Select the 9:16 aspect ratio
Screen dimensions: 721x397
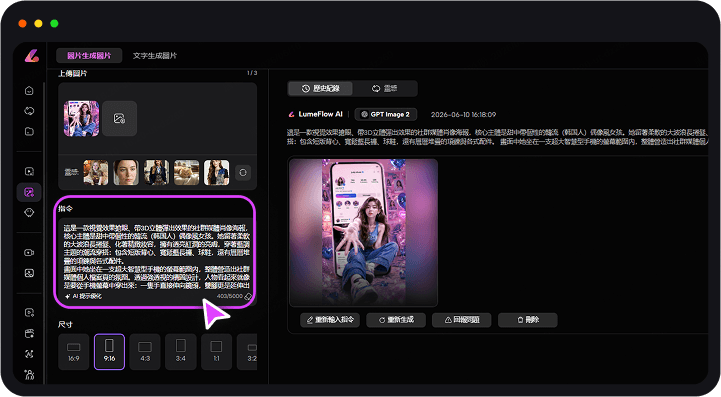point(109,352)
